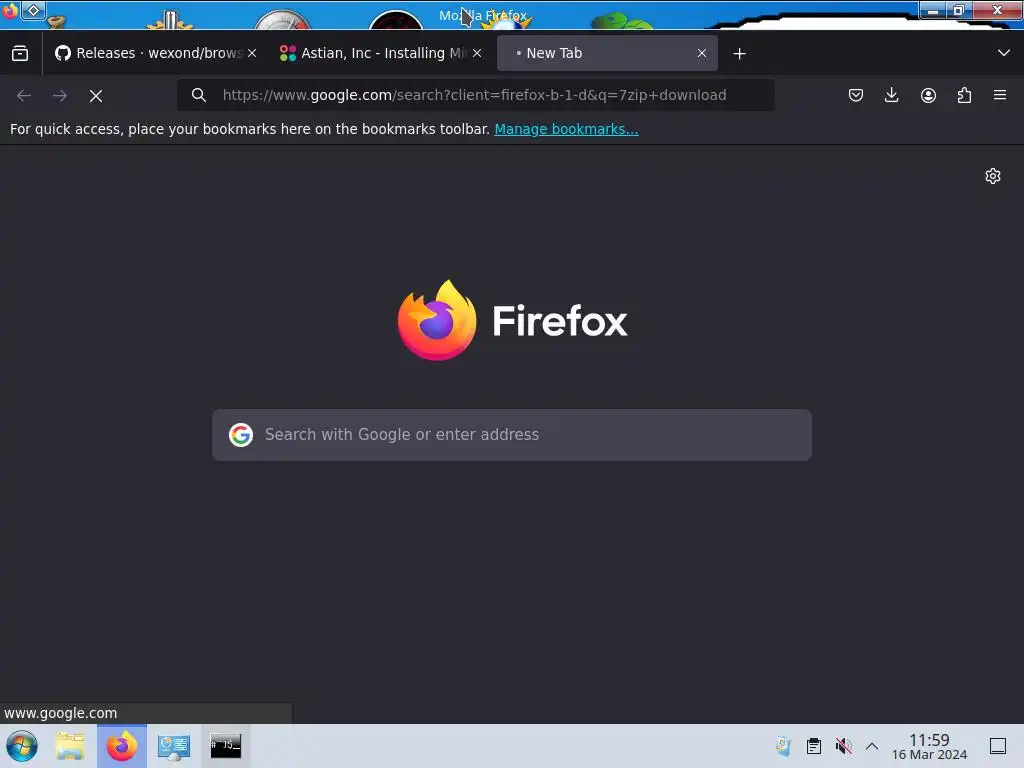1024x768 pixels.
Task: Open the Firefox application menu
Action: pos(1000,95)
